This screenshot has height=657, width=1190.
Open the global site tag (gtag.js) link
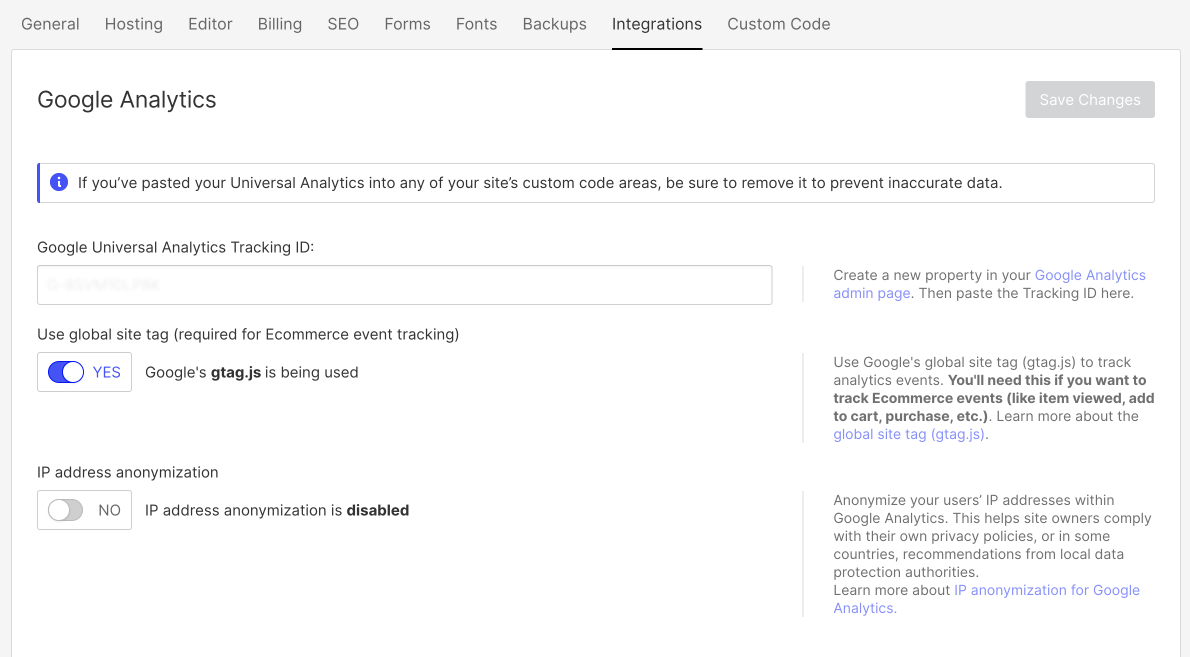909,434
